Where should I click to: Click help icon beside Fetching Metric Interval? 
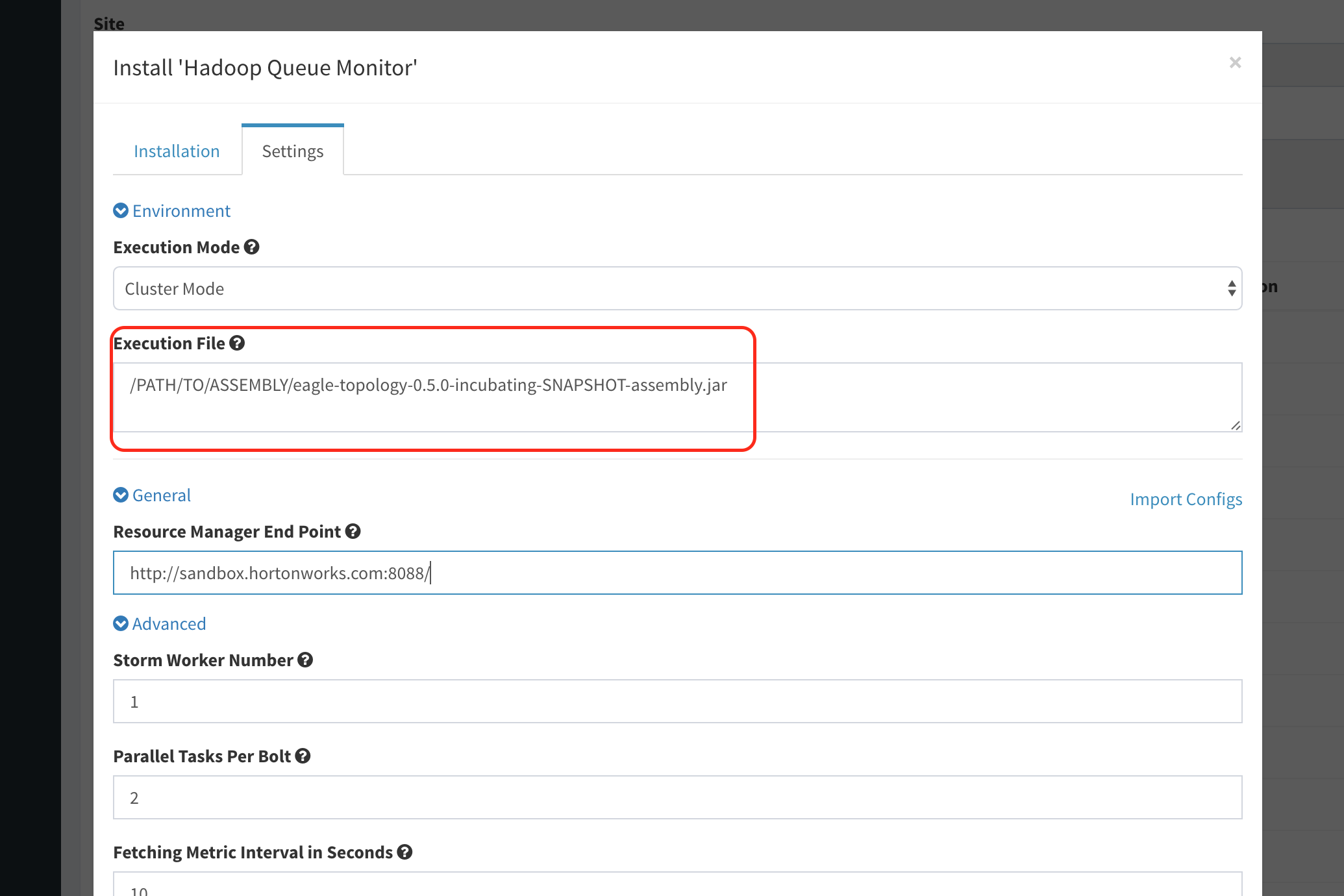point(404,852)
